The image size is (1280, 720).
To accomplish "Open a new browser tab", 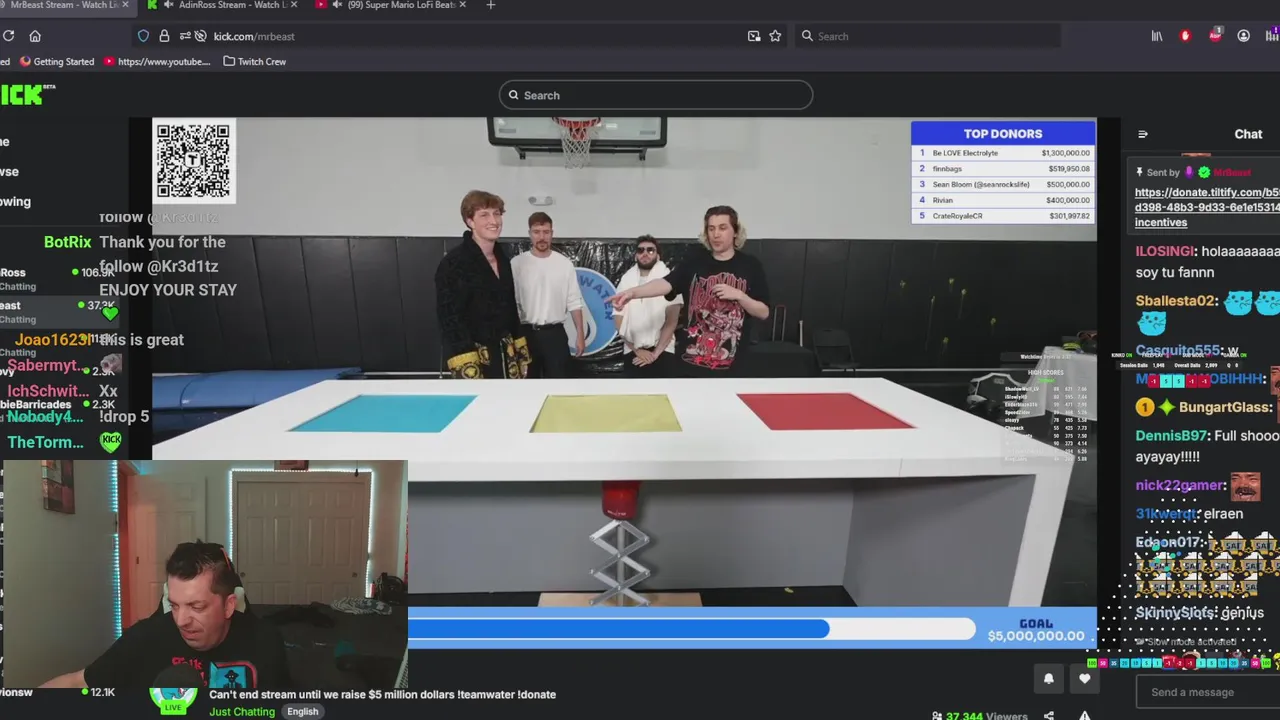I will coord(490,5).
